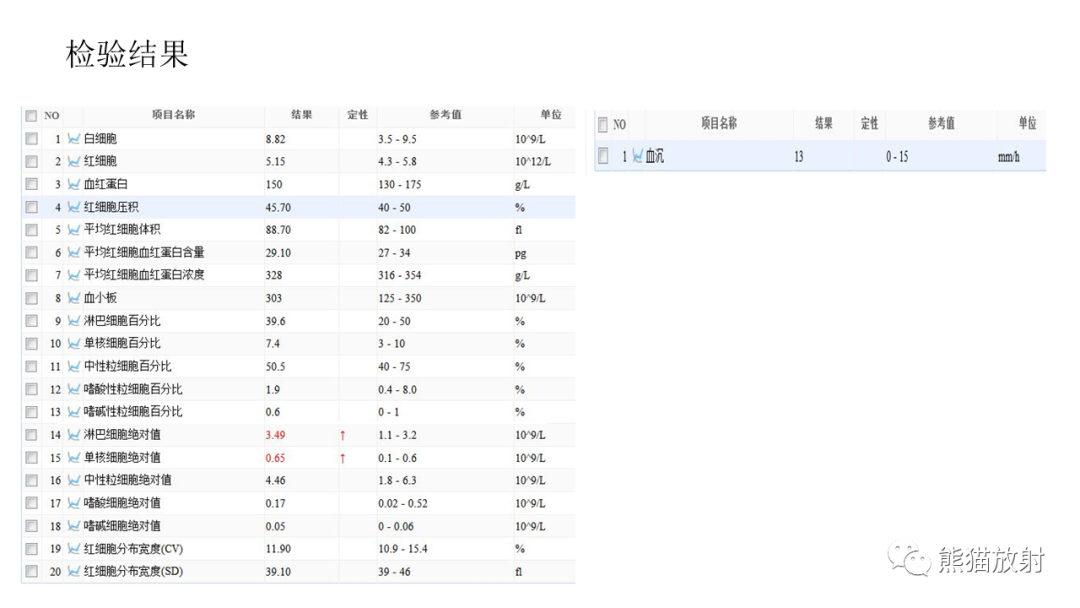
Task: Select the abnormal result value 3.49
Action: pos(276,435)
